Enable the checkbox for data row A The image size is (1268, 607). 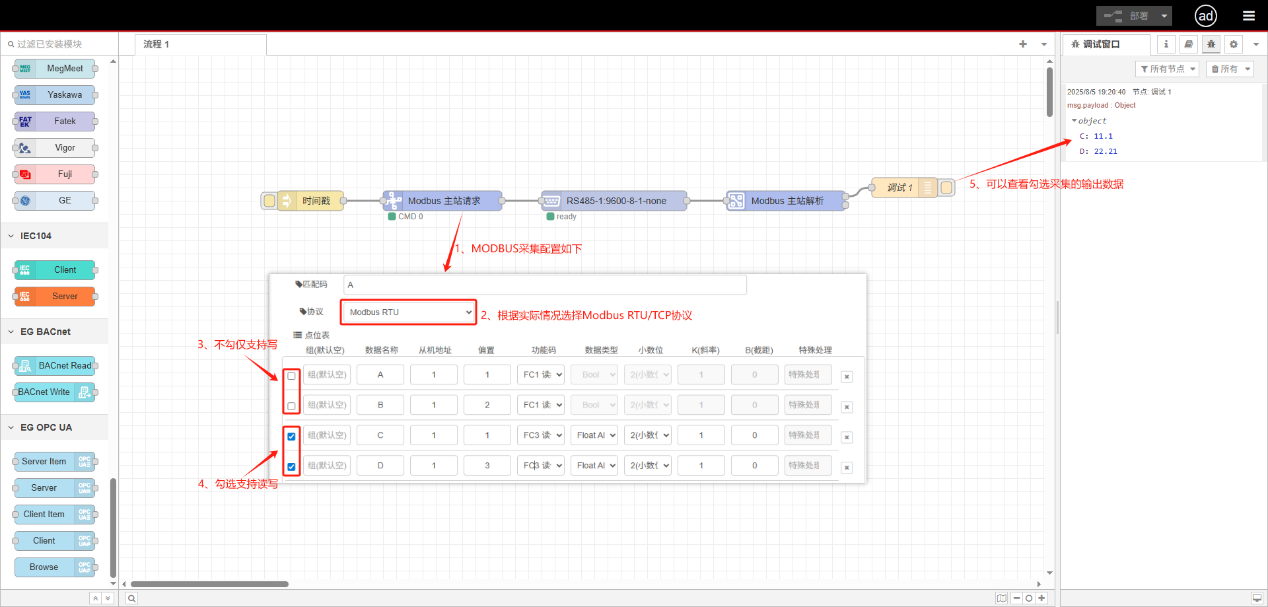291,376
